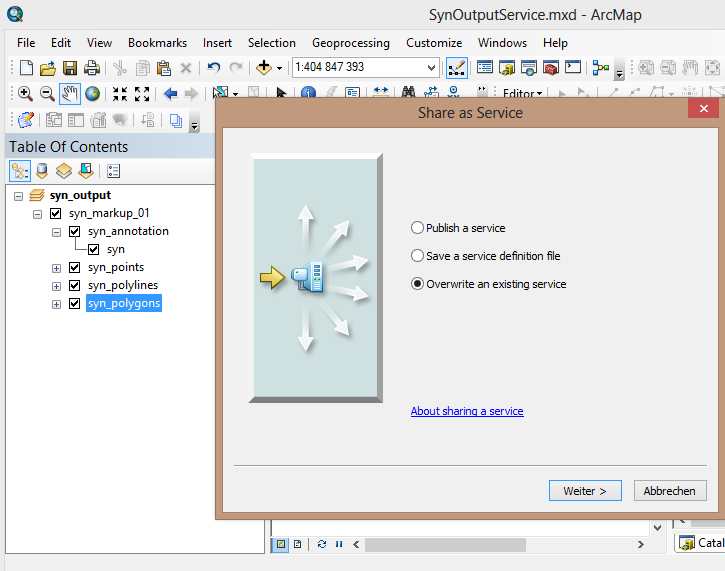Switch to List By Source view
725x571 pixels.
[42, 171]
